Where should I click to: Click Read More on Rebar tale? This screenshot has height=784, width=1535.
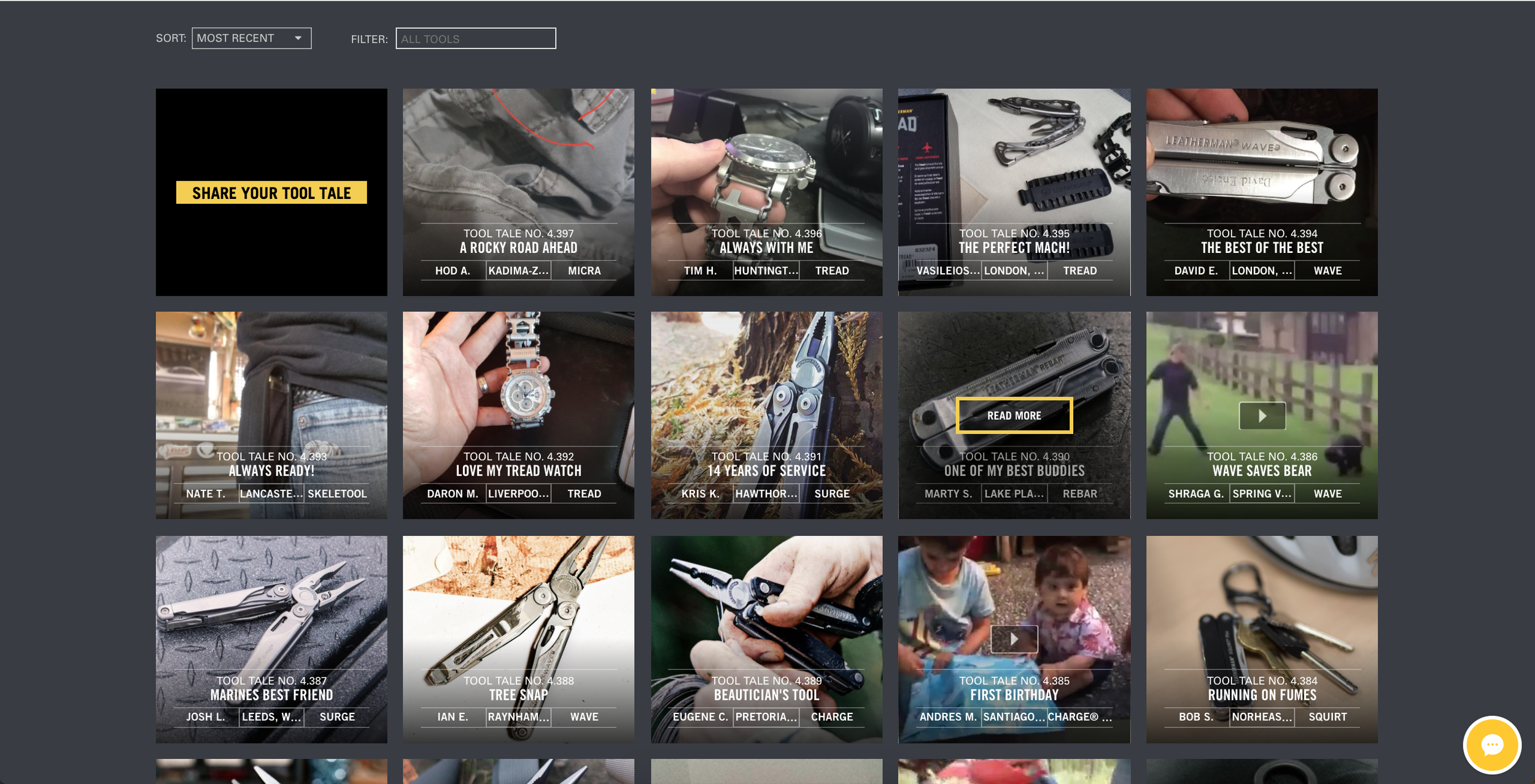click(1014, 416)
